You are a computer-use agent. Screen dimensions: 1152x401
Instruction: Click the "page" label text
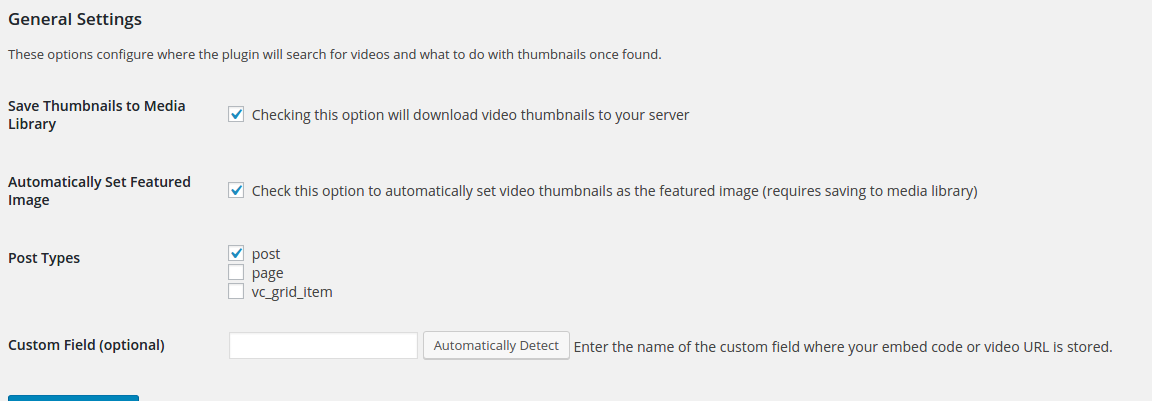[267, 273]
